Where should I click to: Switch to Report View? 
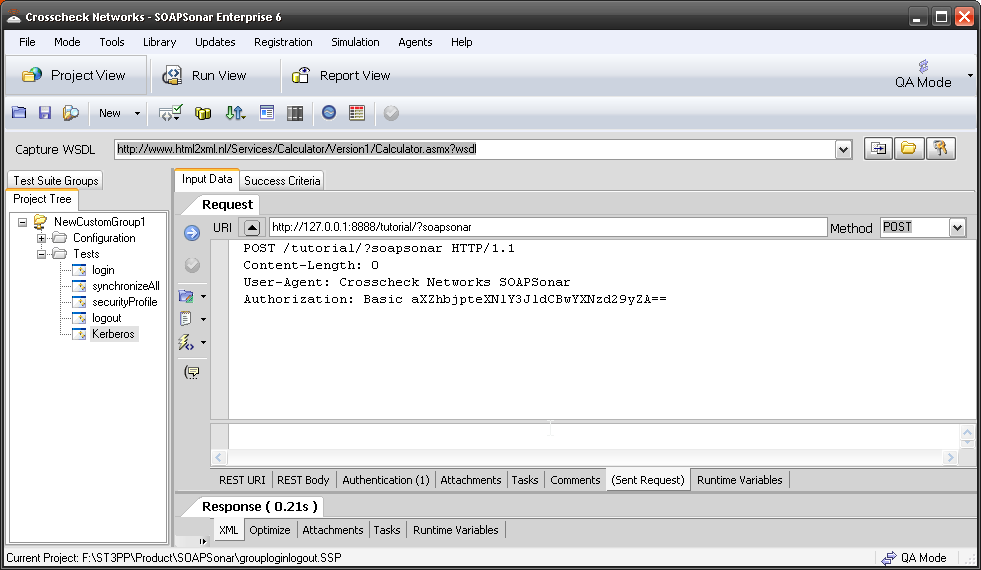pos(342,76)
